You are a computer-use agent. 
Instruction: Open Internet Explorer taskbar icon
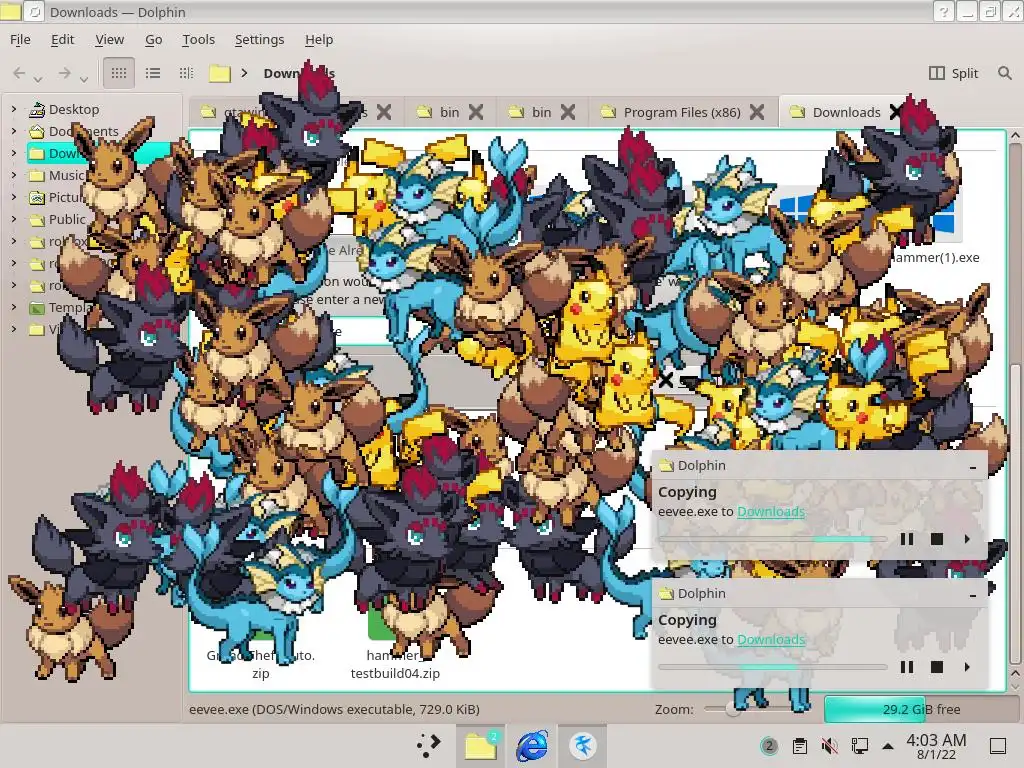point(532,745)
